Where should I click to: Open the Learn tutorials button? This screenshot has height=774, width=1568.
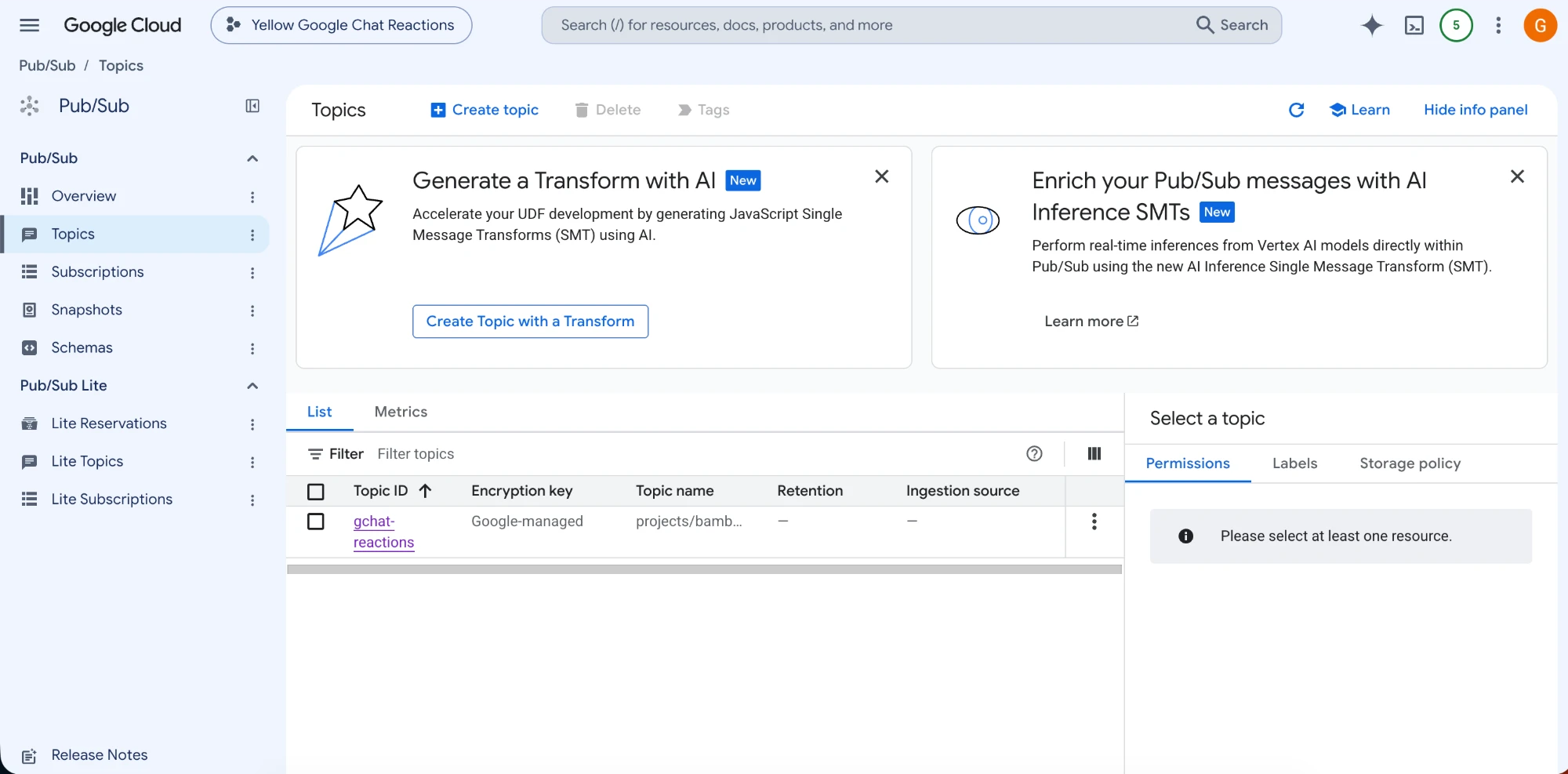(x=1360, y=110)
